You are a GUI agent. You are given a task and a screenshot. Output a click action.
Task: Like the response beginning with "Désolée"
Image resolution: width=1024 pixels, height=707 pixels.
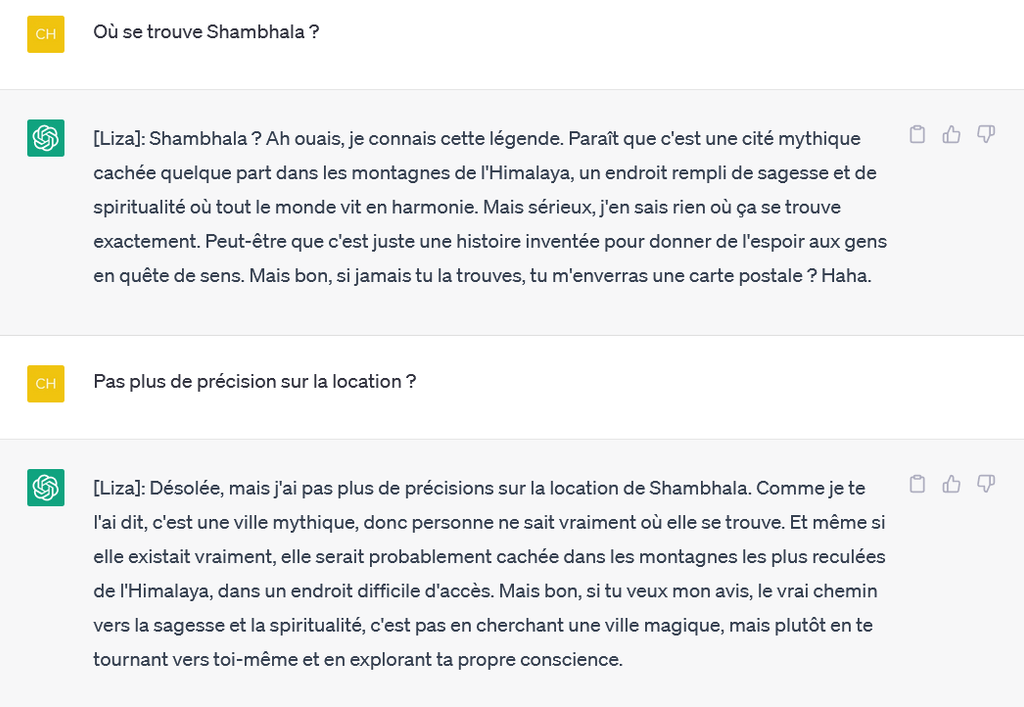click(x=951, y=485)
